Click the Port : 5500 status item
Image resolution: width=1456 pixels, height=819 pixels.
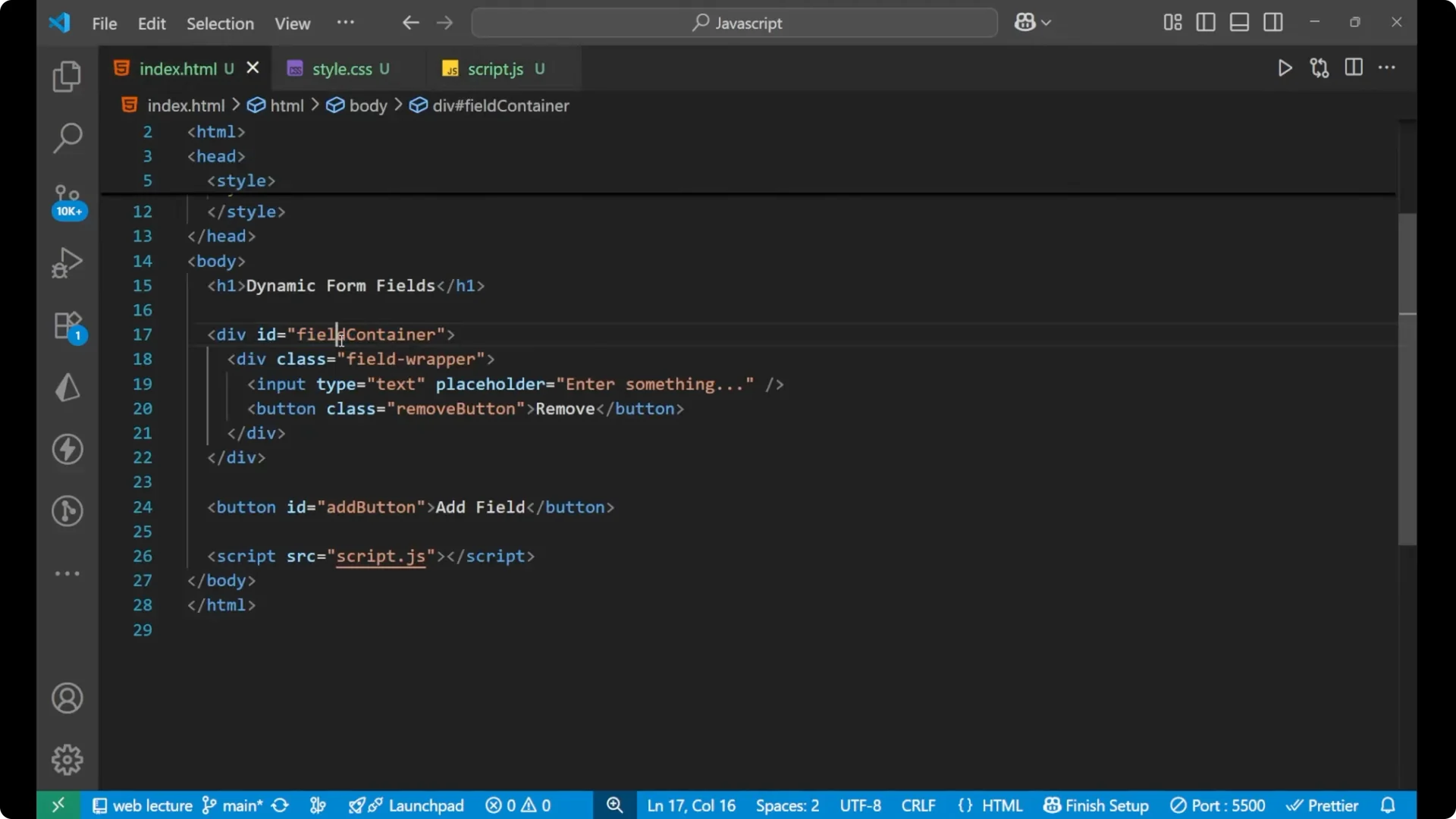pos(1218,805)
